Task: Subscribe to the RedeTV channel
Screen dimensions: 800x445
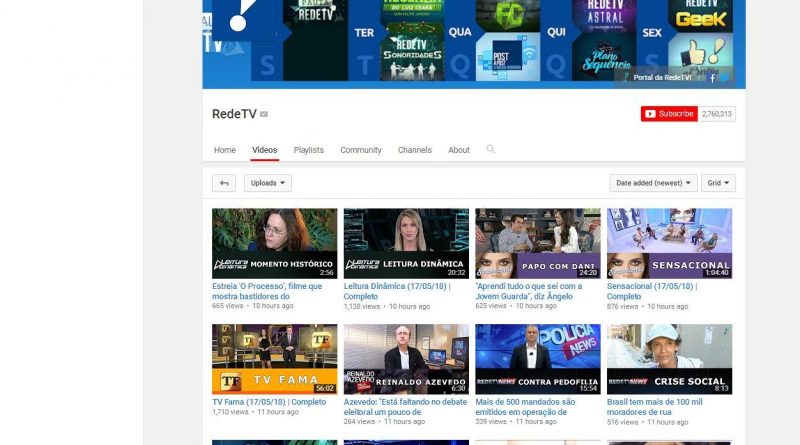Action: click(669, 114)
